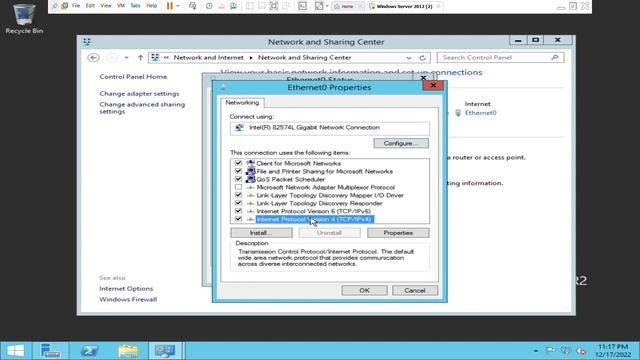The image size is (640, 360).
Task: Toggle QoS Packet Scheduler checkbox
Action: pyautogui.click(x=238, y=179)
